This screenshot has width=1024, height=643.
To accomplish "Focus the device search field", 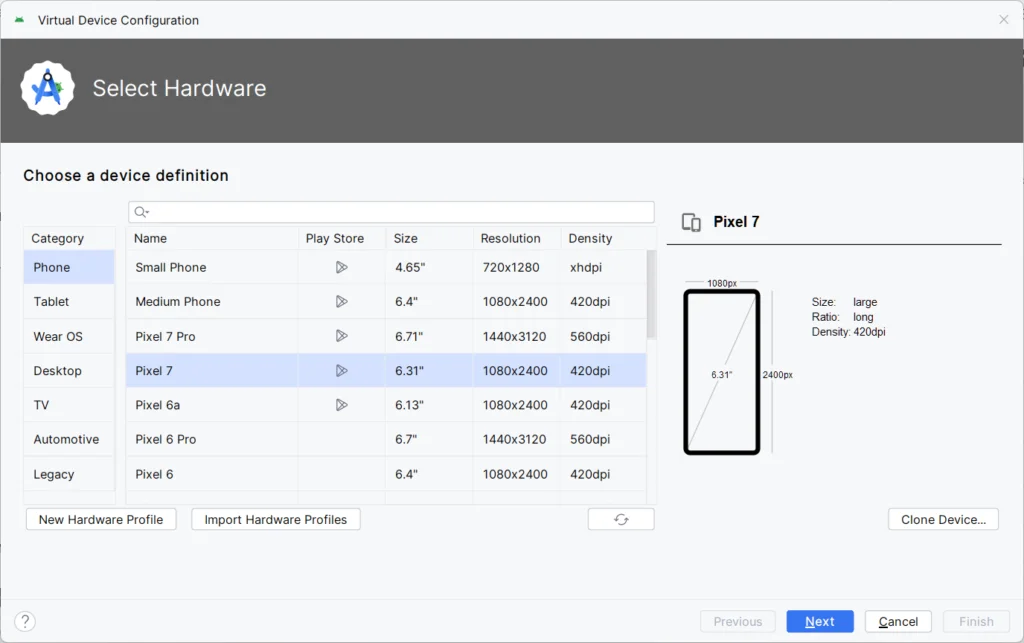I will 391,212.
